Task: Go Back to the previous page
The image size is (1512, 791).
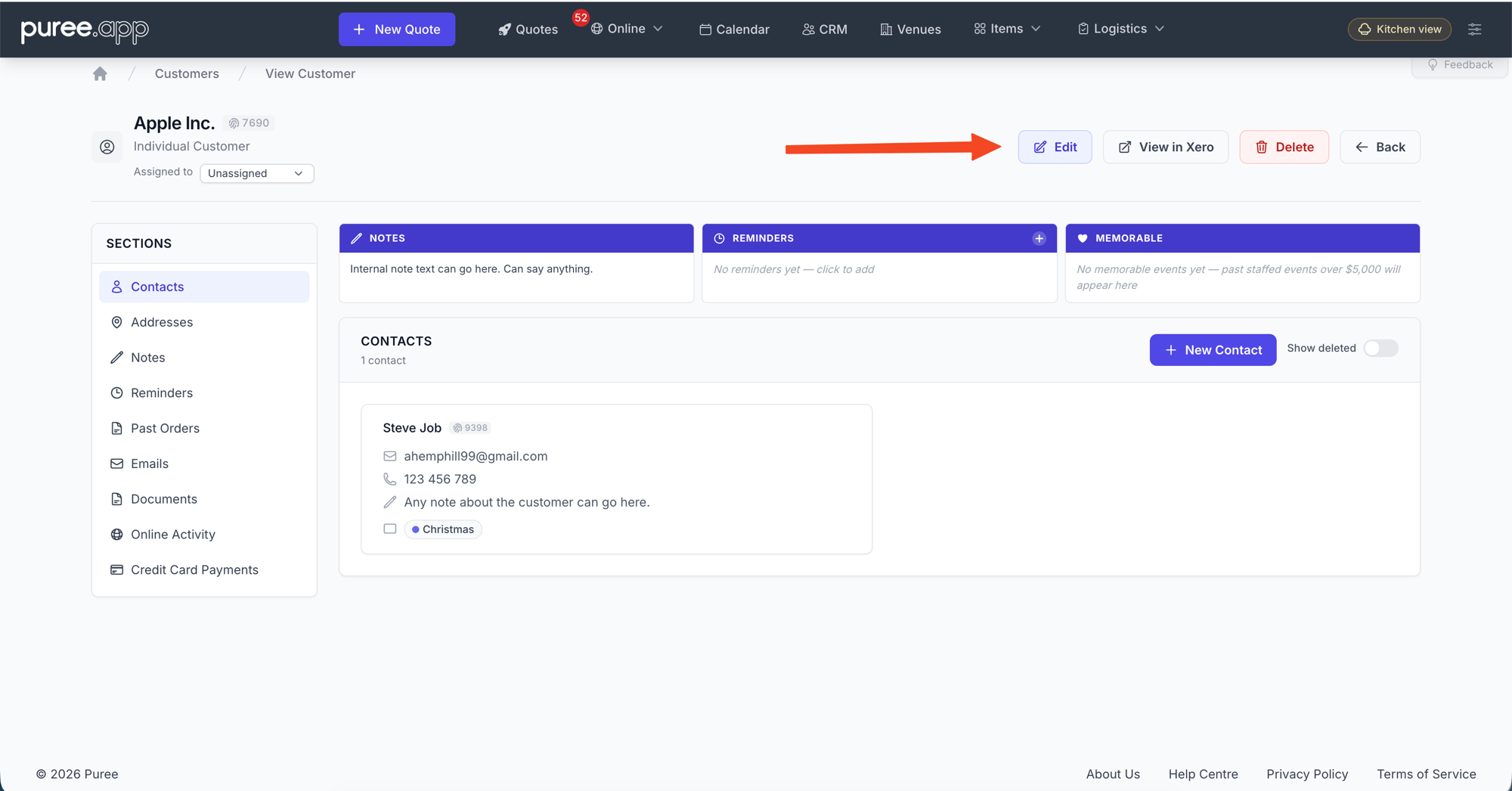Action: coord(1380,147)
